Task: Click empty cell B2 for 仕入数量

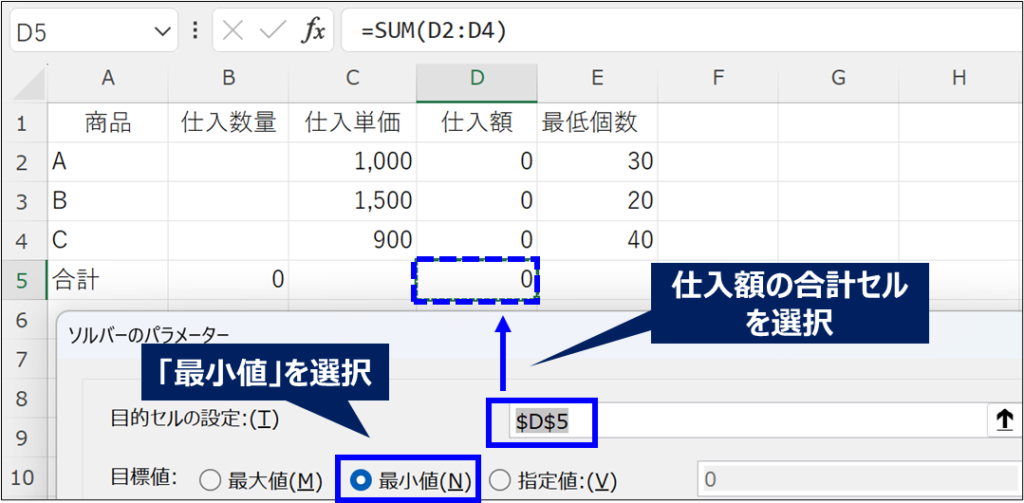Action: click(228, 161)
